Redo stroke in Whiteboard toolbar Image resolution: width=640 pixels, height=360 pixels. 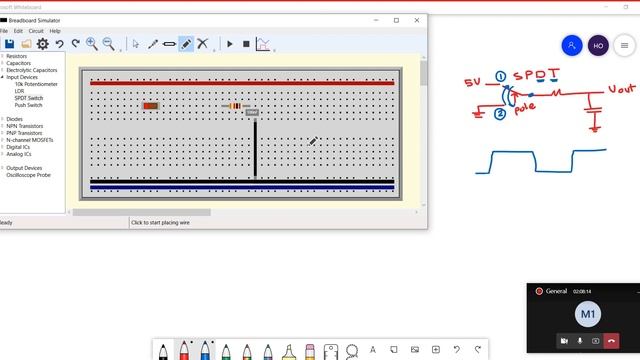point(478,350)
